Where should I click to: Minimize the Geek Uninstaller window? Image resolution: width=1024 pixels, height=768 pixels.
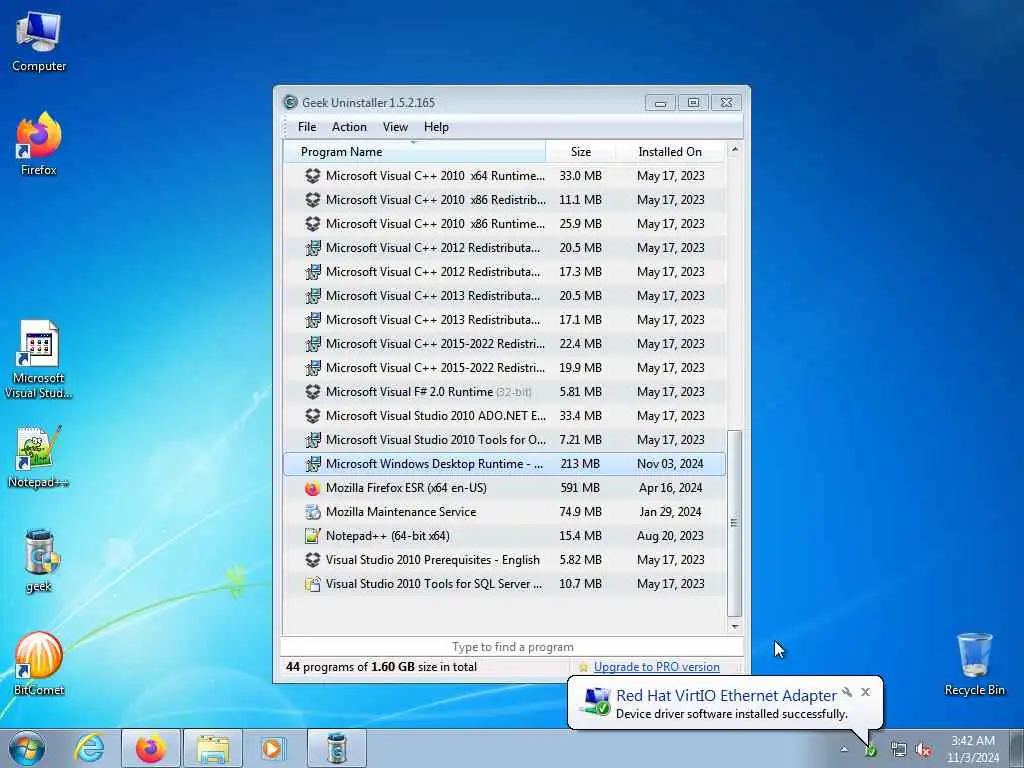click(x=660, y=103)
